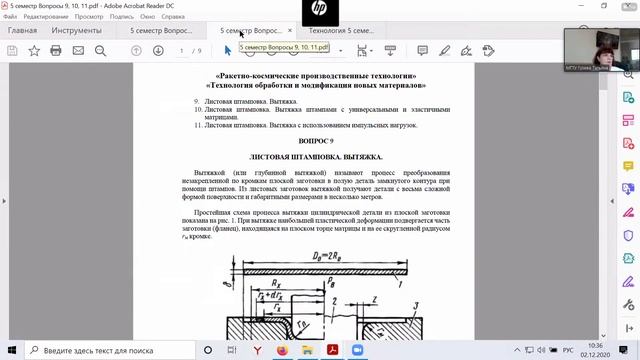Switch to Zoom taskbar icon
The image size is (640, 360).
(x=358, y=350)
